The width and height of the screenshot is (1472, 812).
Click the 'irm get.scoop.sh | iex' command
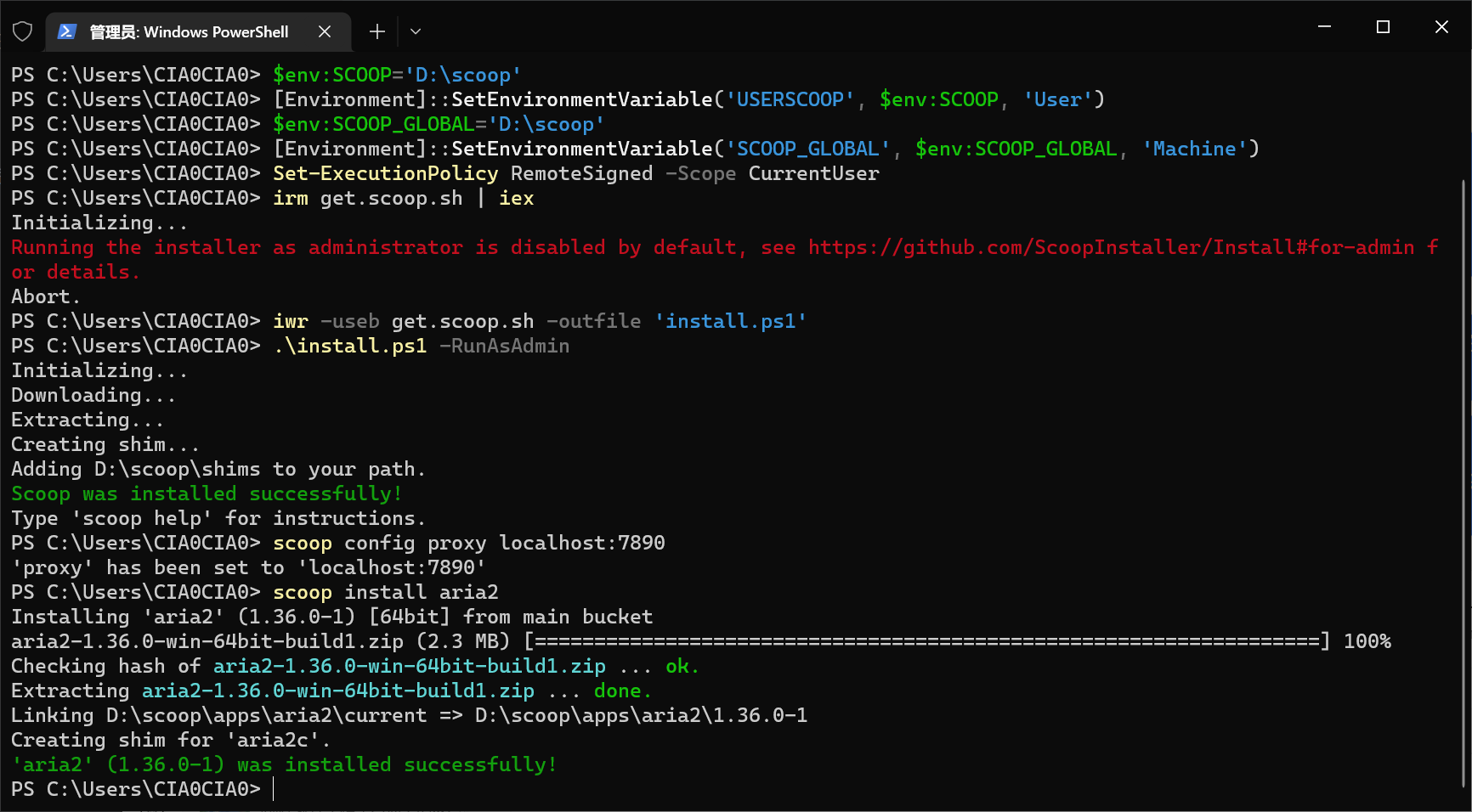pos(404,198)
